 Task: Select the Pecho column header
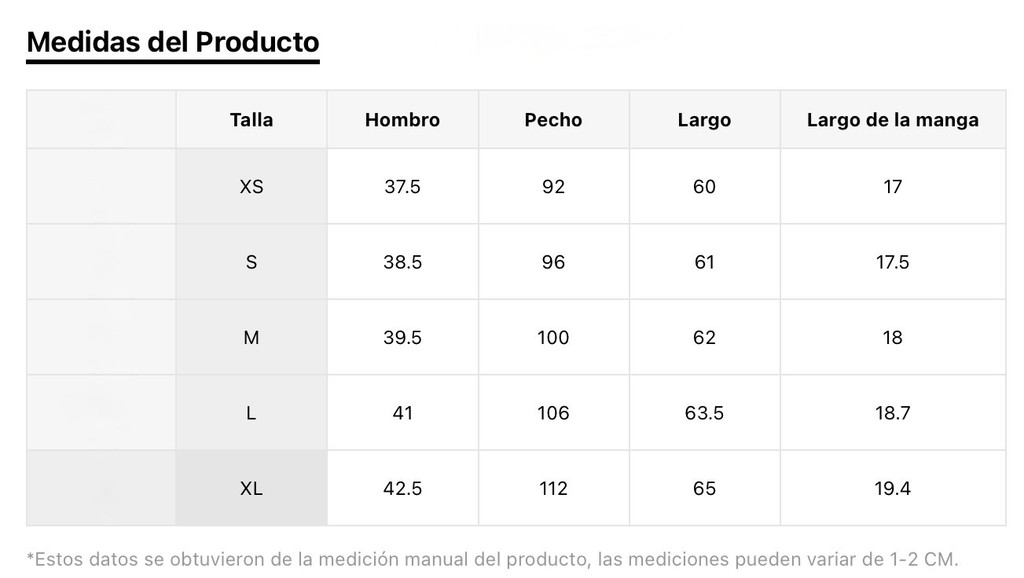(x=553, y=120)
